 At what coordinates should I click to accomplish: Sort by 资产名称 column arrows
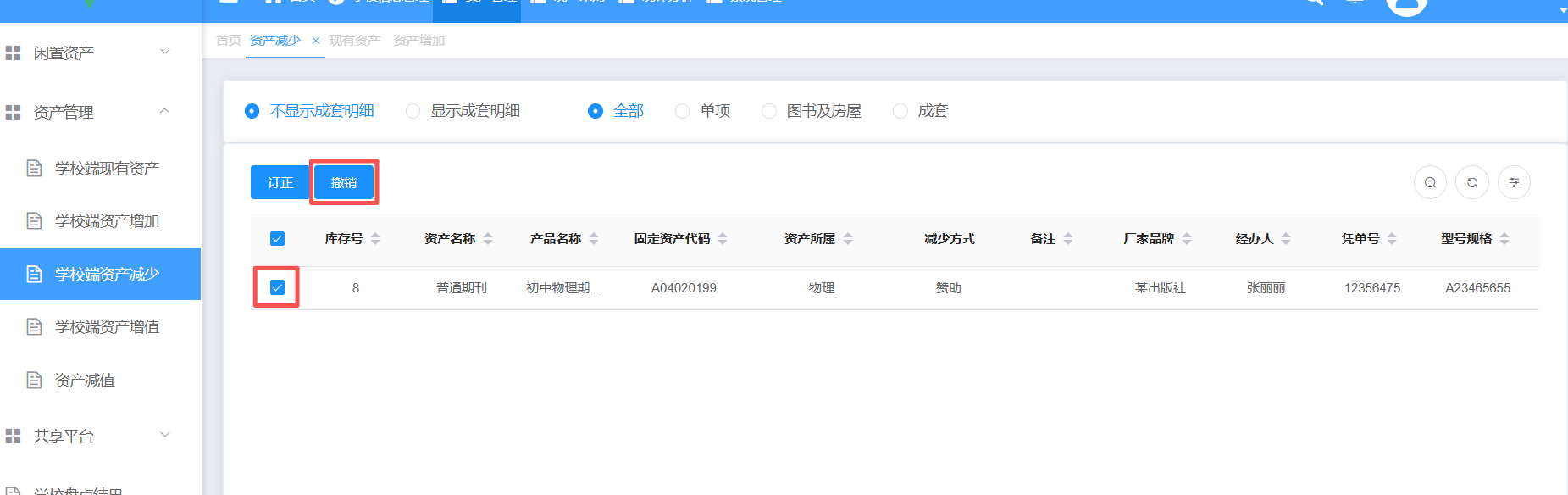tap(488, 239)
